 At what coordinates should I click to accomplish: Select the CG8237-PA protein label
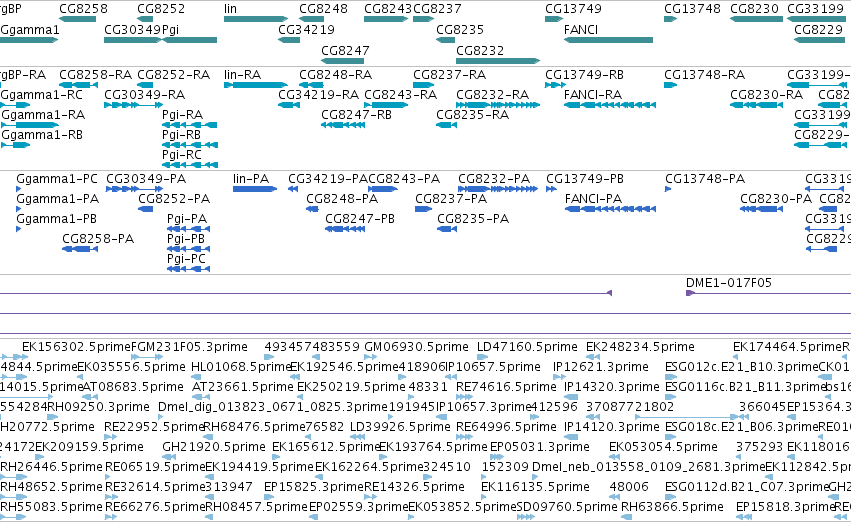coord(451,199)
